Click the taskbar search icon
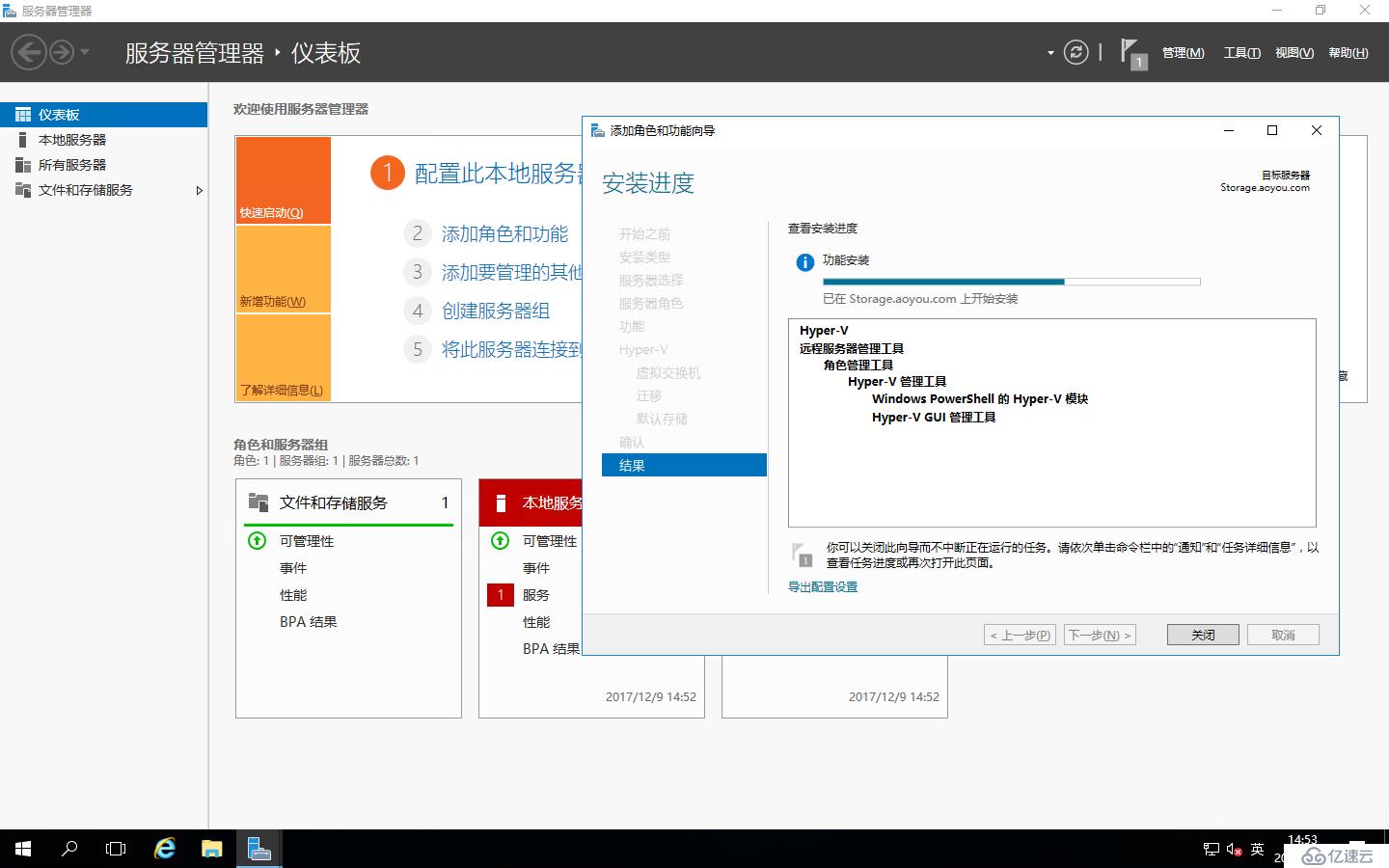1389x868 pixels. coord(69,849)
